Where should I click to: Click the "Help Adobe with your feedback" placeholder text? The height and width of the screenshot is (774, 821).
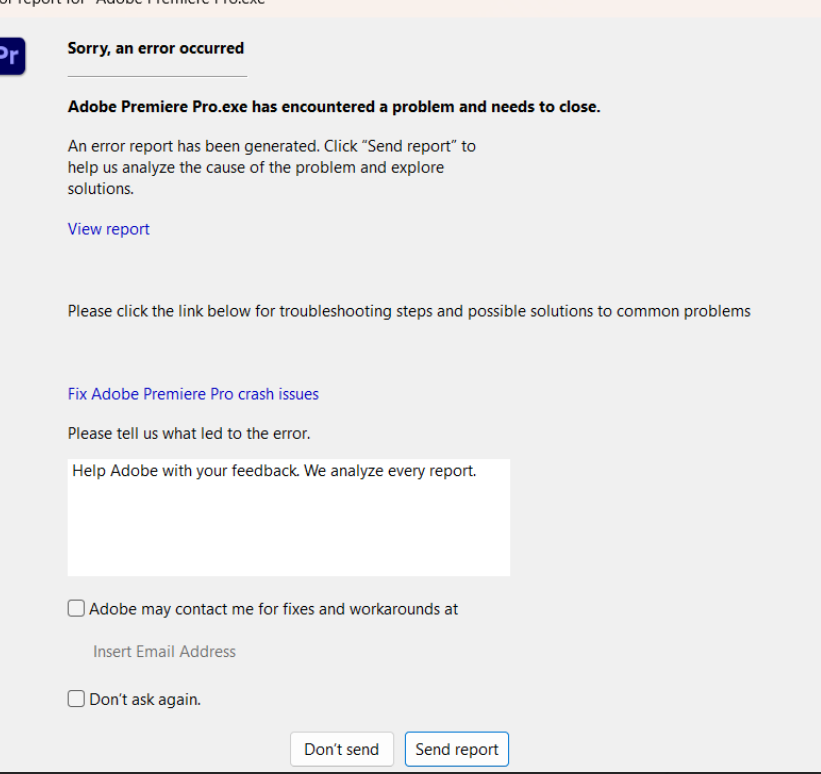(273, 471)
